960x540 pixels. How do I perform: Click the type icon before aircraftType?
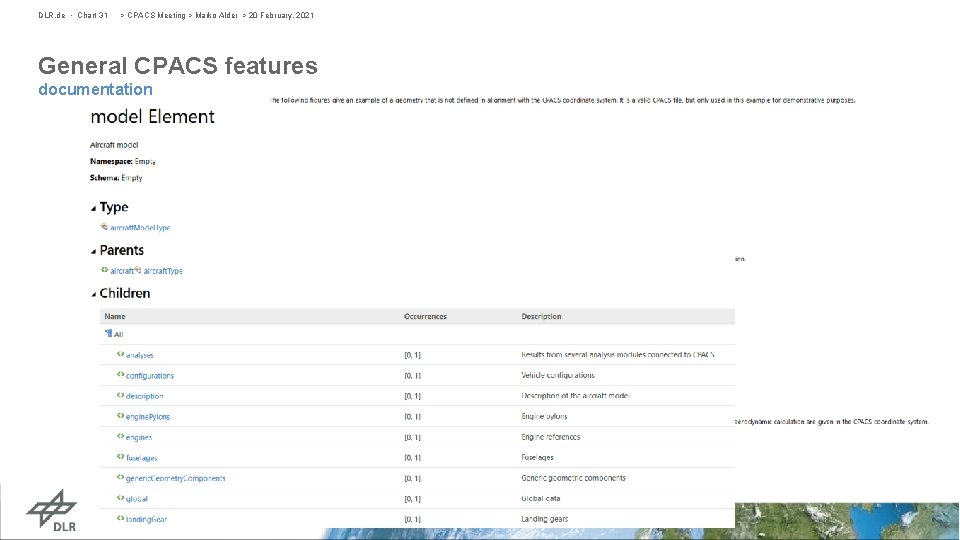pos(138,269)
